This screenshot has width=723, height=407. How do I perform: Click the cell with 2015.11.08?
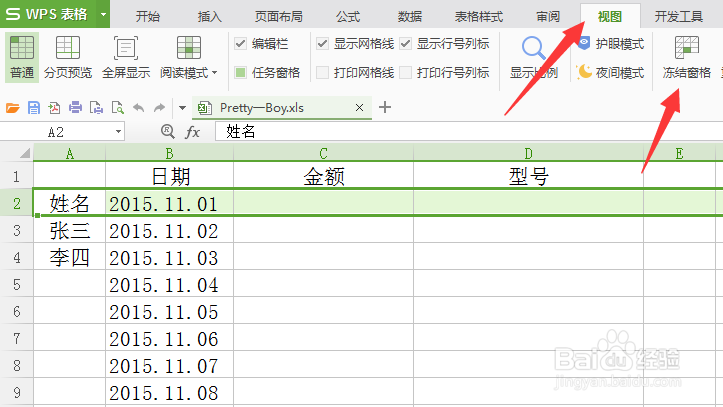click(169, 392)
